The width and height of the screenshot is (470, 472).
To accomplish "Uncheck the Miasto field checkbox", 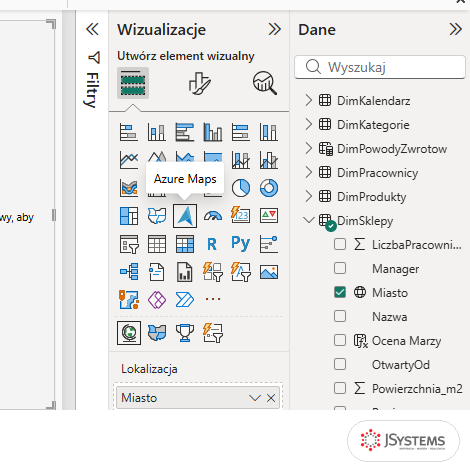I will click(340, 292).
